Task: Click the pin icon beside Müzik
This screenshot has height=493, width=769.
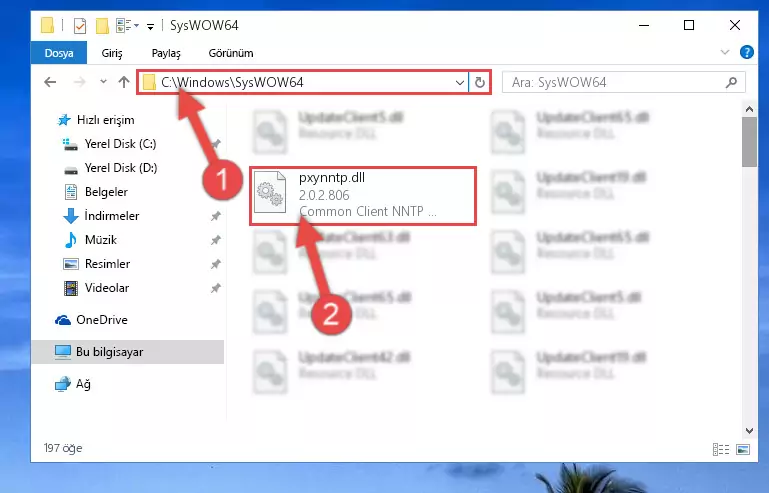Action: (215, 240)
